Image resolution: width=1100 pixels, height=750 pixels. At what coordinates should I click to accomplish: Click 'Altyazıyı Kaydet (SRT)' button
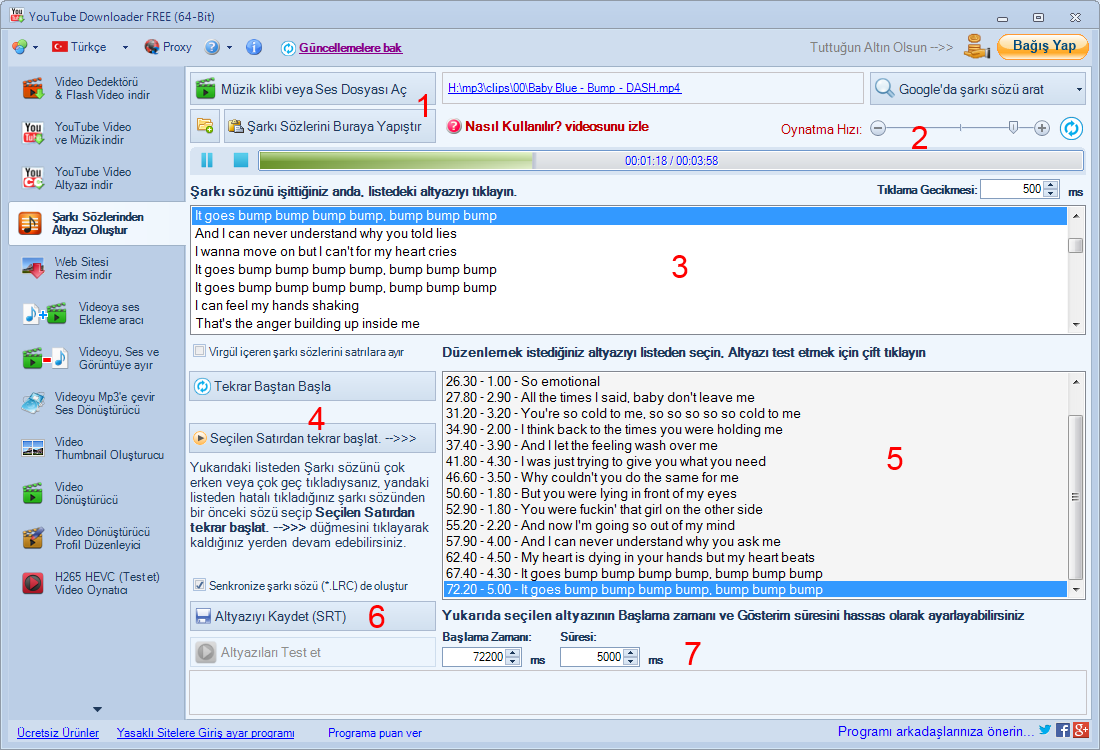click(x=312, y=616)
